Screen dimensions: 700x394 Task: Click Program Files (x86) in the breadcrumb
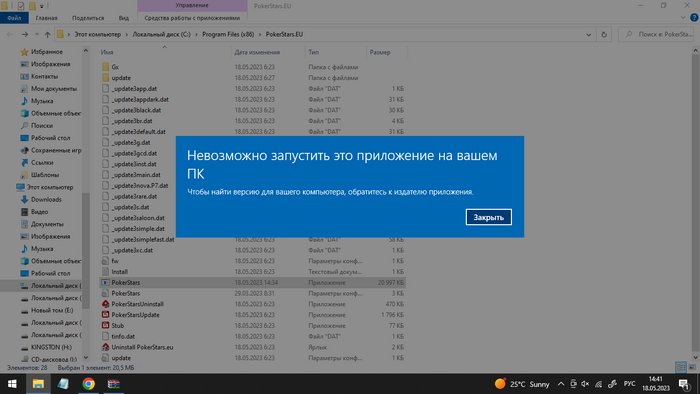228,34
